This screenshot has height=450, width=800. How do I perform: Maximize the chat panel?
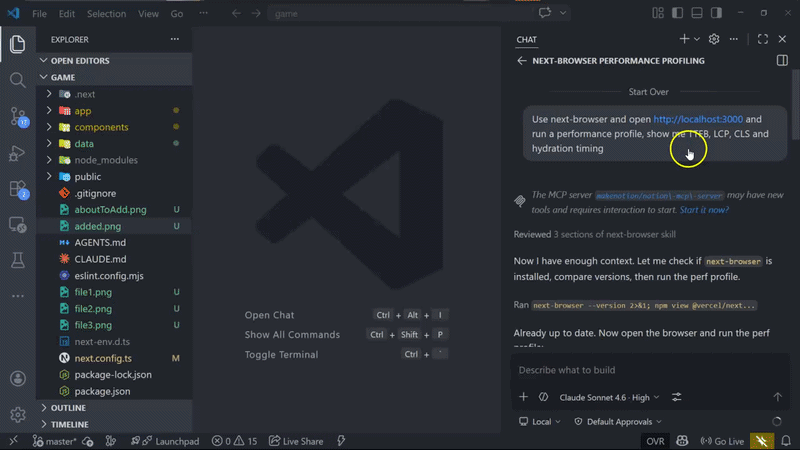pyautogui.click(x=763, y=39)
